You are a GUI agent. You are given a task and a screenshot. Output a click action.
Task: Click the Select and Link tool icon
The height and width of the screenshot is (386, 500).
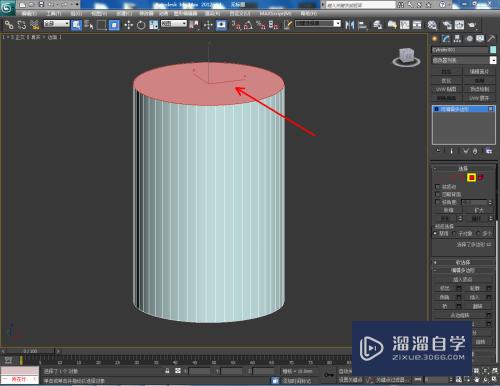pos(9,25)
